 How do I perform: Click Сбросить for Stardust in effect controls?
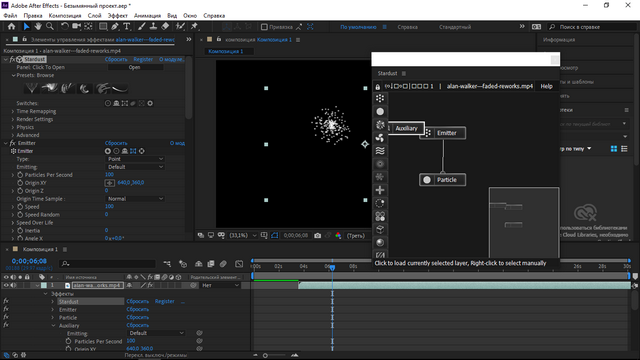[x=116, y=59]
